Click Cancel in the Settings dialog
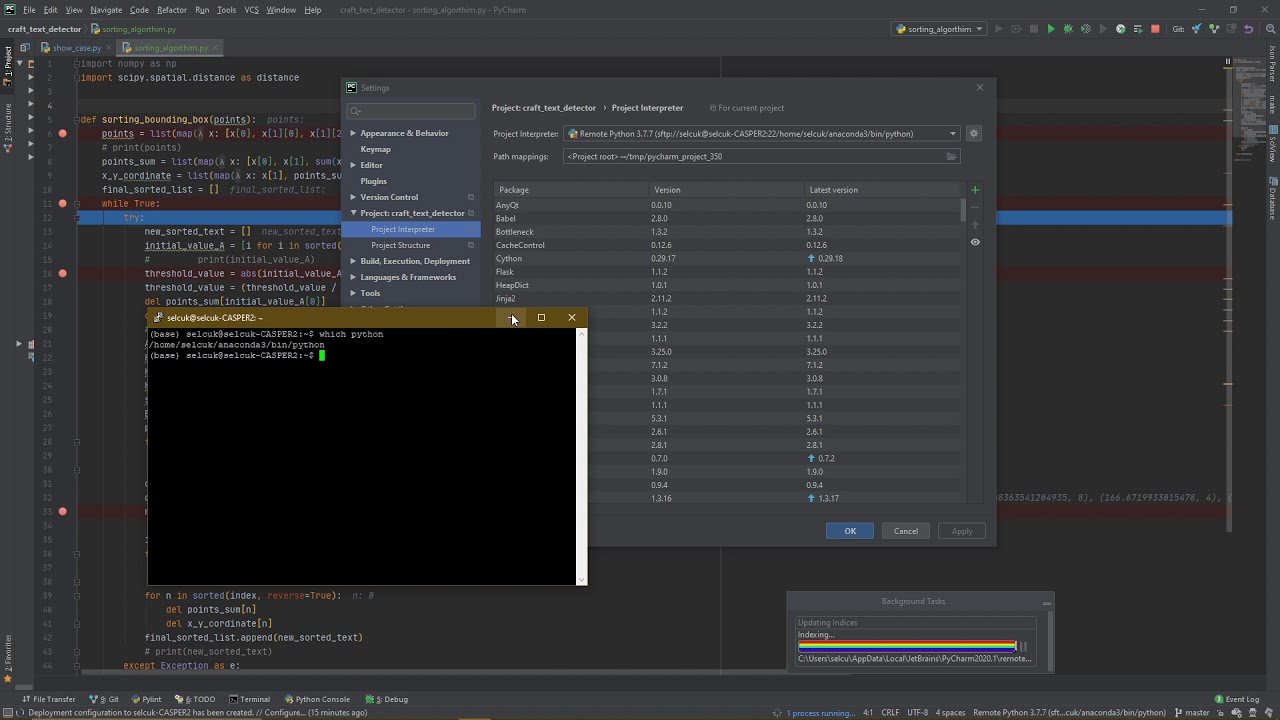The height and width of the screenshot is (720, 1280). point(906,531)
